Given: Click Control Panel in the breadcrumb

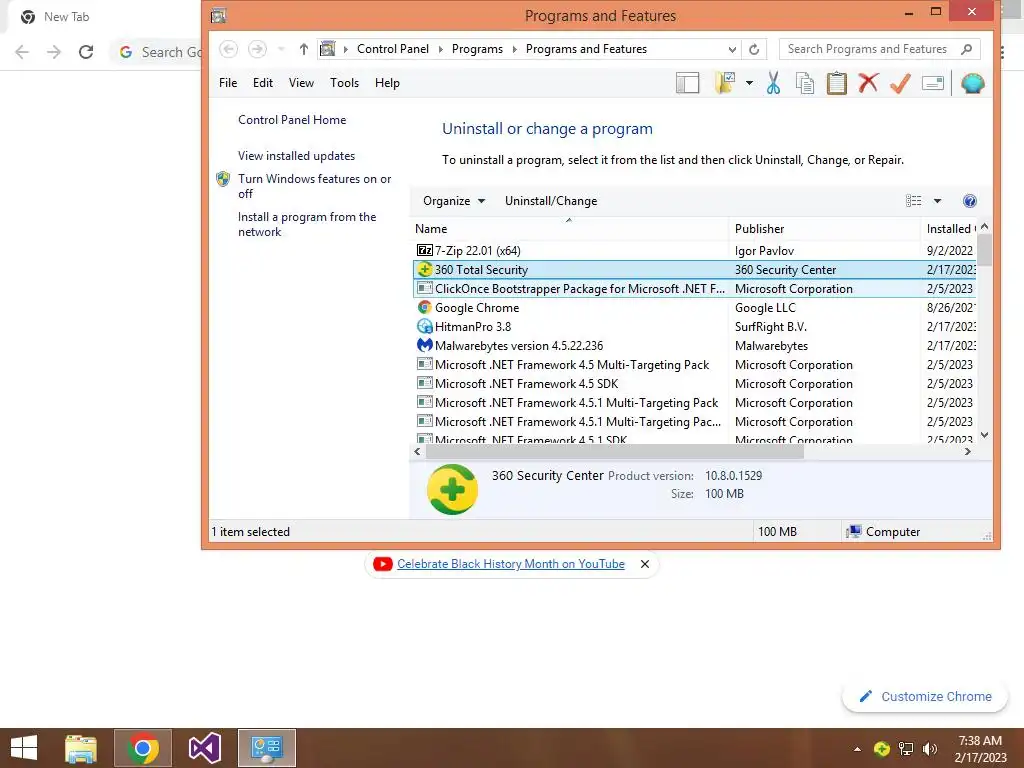Looking at the screenshot, I should click(392, 49).
